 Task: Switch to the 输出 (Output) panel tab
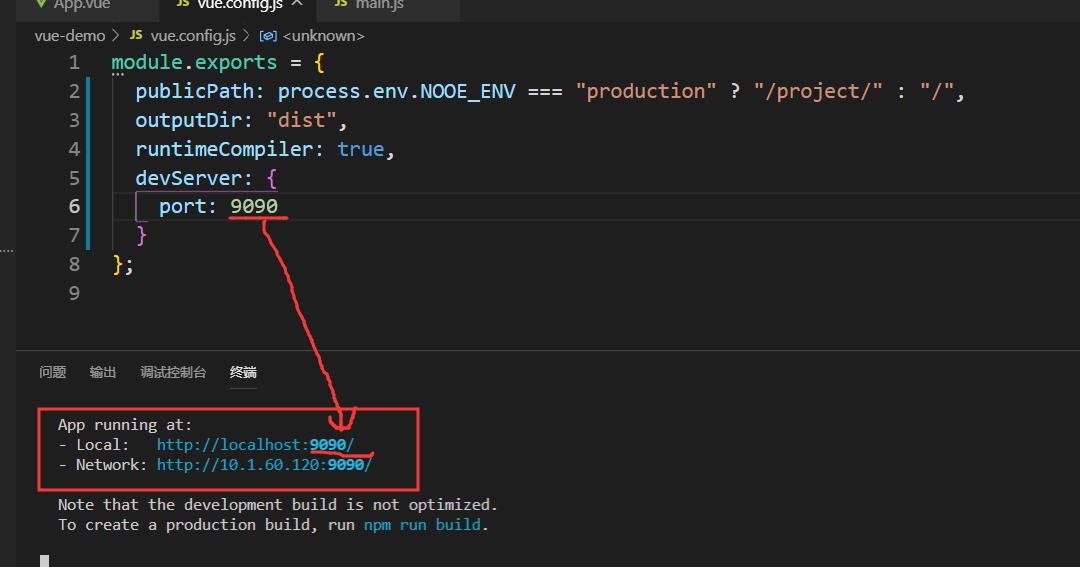pyautogui.click(x=103, y=372)
